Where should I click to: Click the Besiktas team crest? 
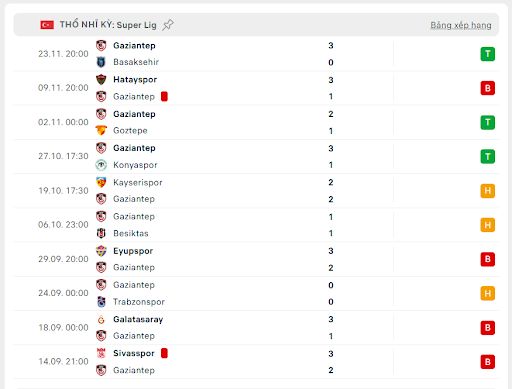tap(101, 233)
